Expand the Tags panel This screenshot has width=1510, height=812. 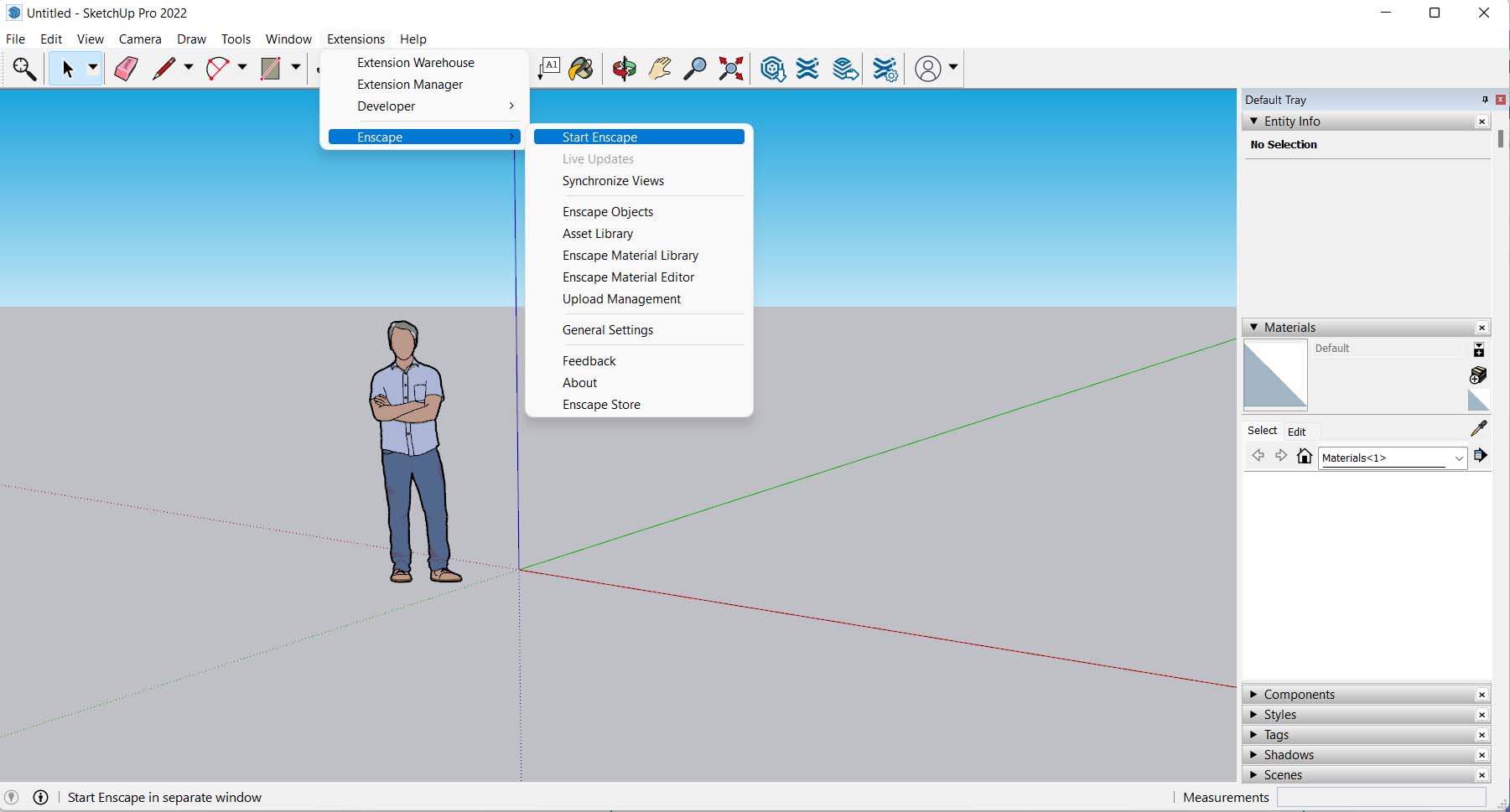click(x=1254, y=735)
